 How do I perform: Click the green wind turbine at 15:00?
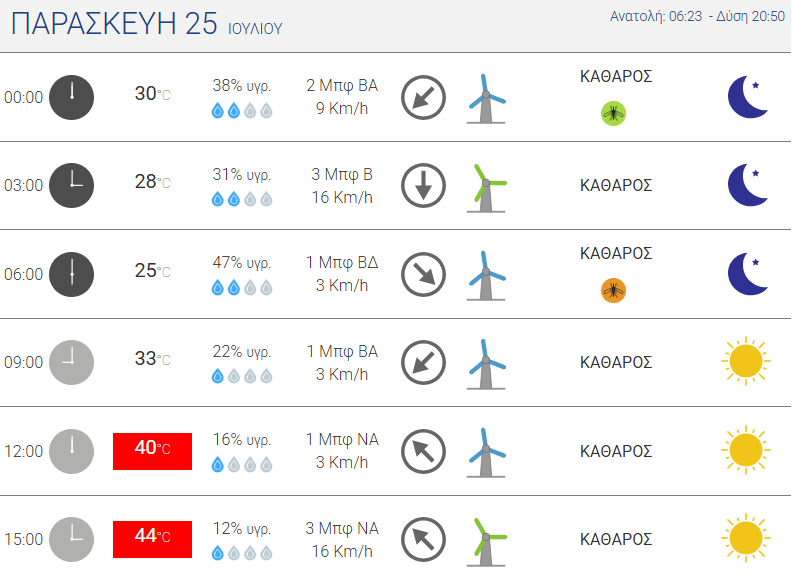[486, 542]
